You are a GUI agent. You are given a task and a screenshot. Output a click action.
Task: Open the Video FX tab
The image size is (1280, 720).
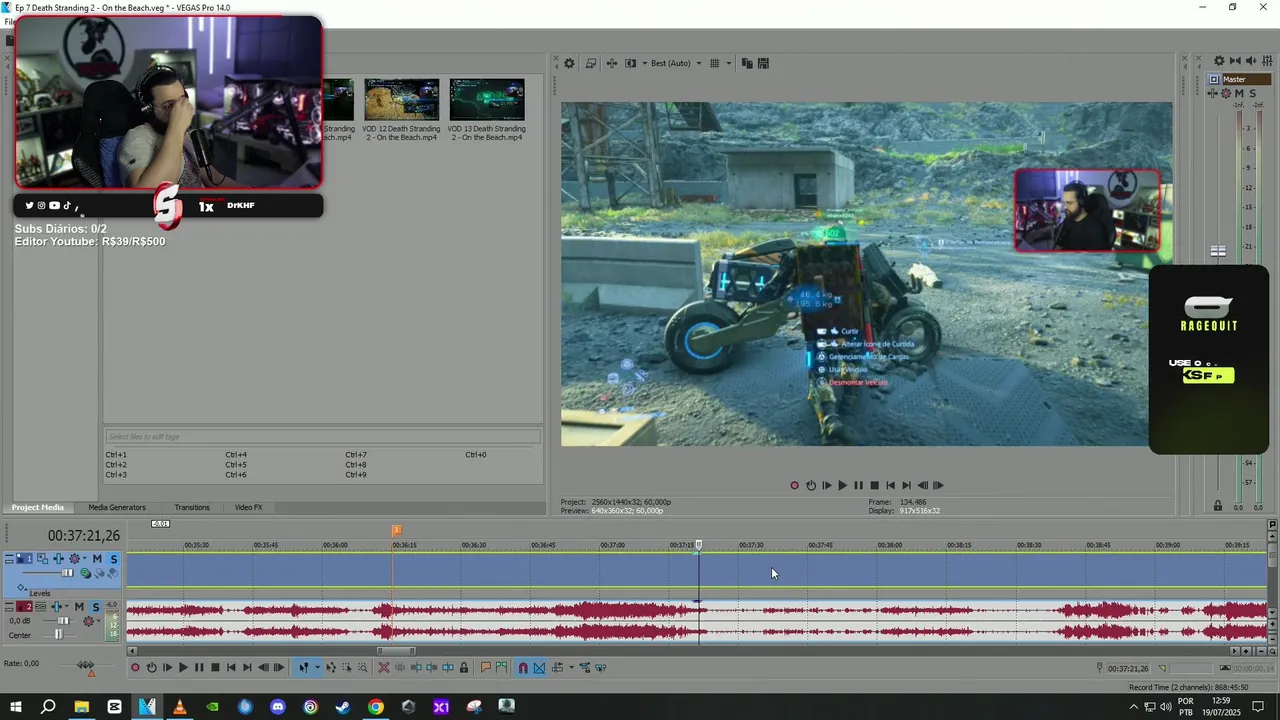click(248, 507)
